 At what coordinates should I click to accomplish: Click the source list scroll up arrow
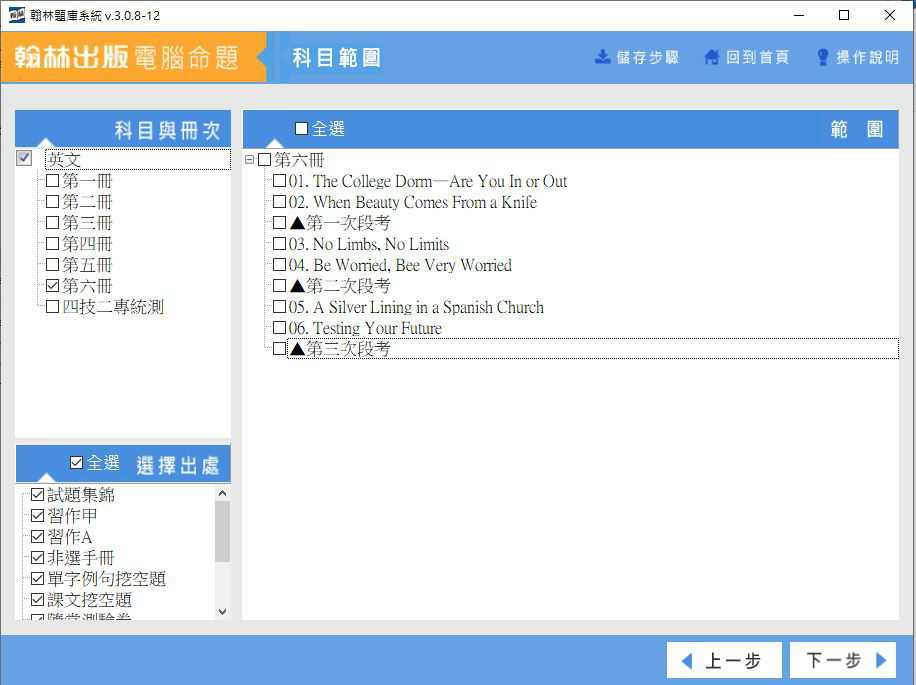222,493
